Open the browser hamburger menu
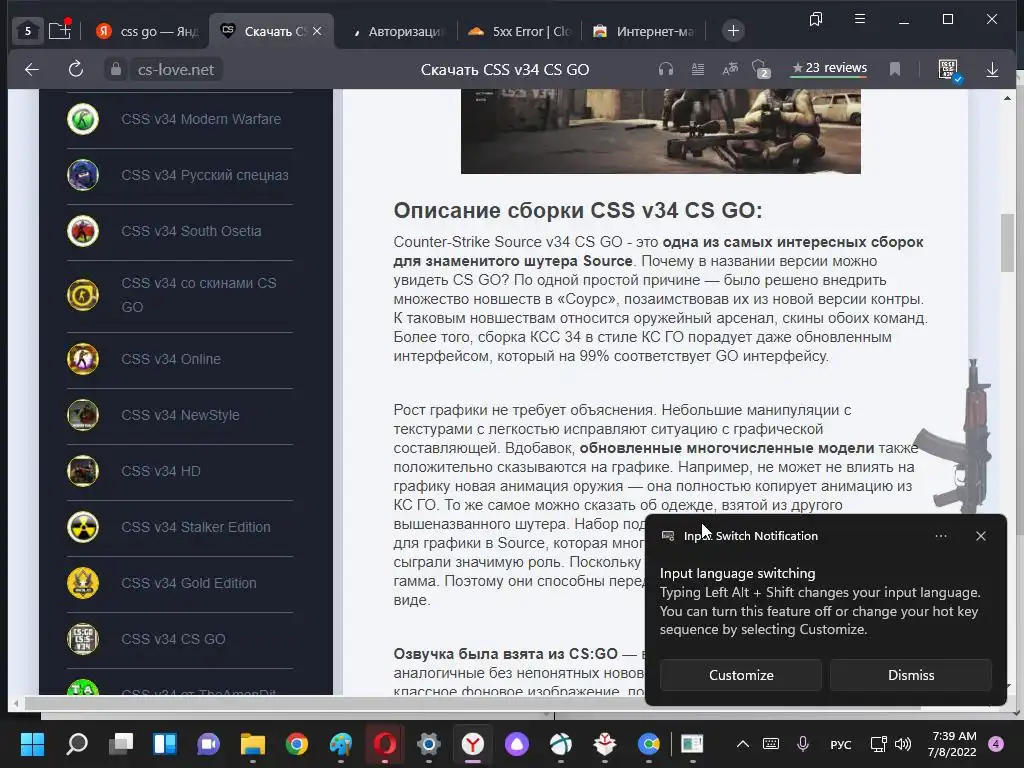The width and height of the screenshot is (1024, 768). tap(860, 19)
